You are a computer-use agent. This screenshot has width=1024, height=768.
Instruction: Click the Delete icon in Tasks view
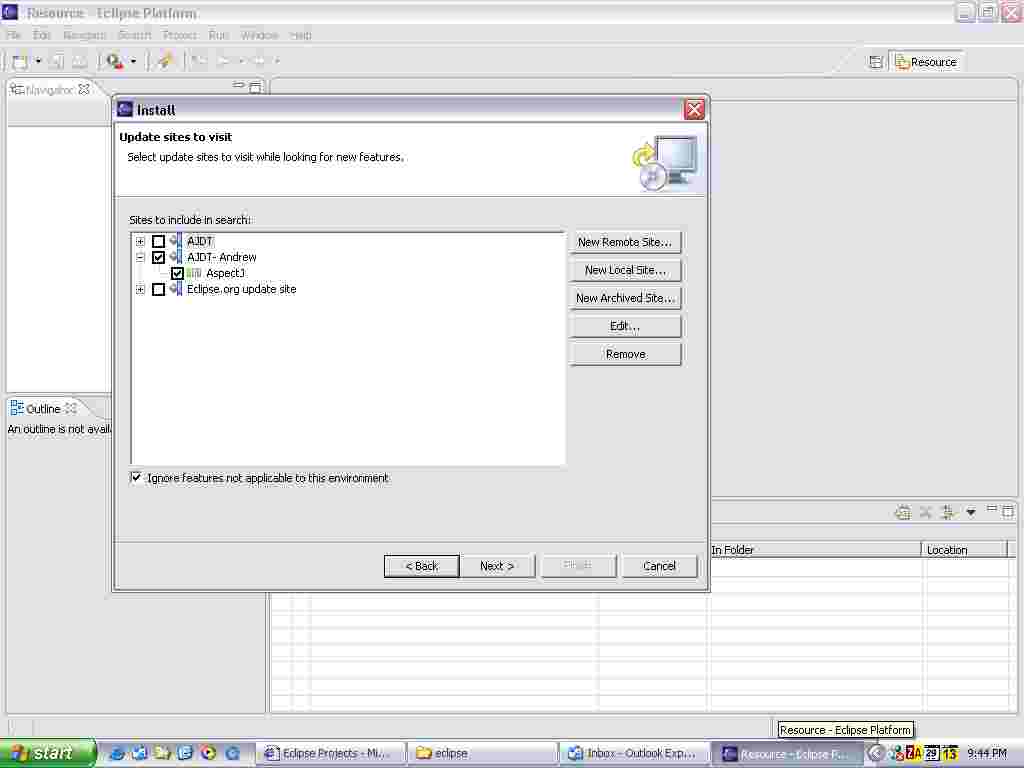point(925,513)
